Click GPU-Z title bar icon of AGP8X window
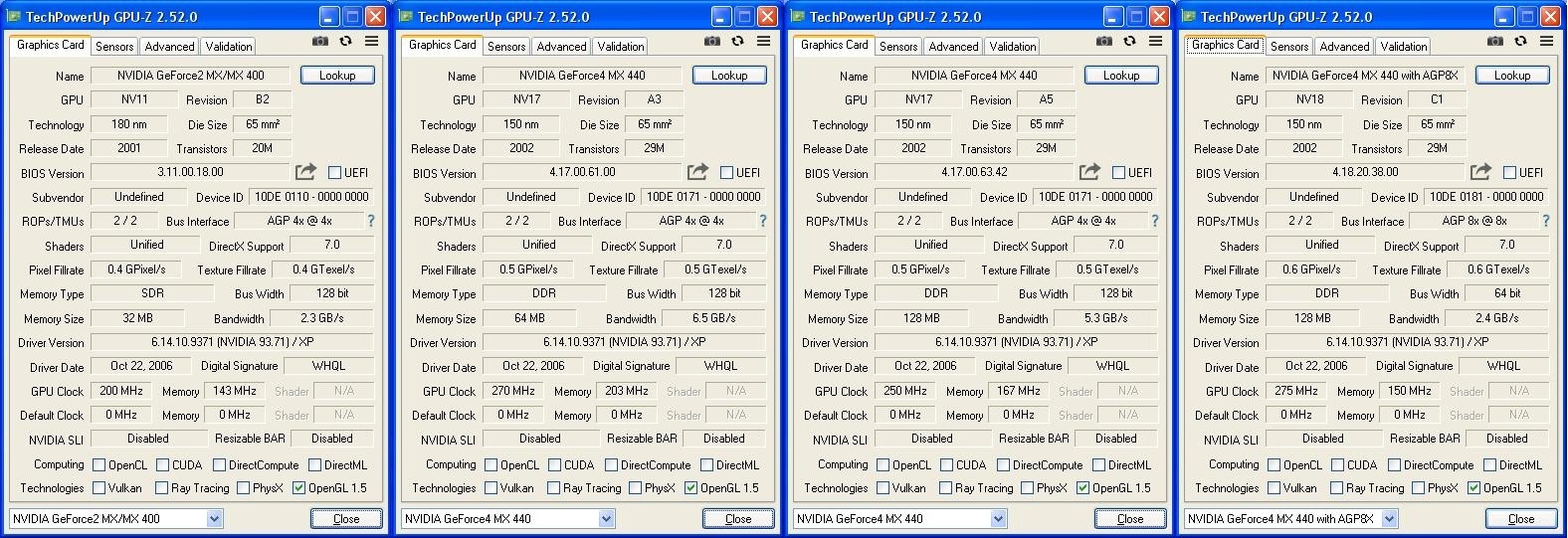This screenshot has width=1568, height=538. coord(1189,17)
